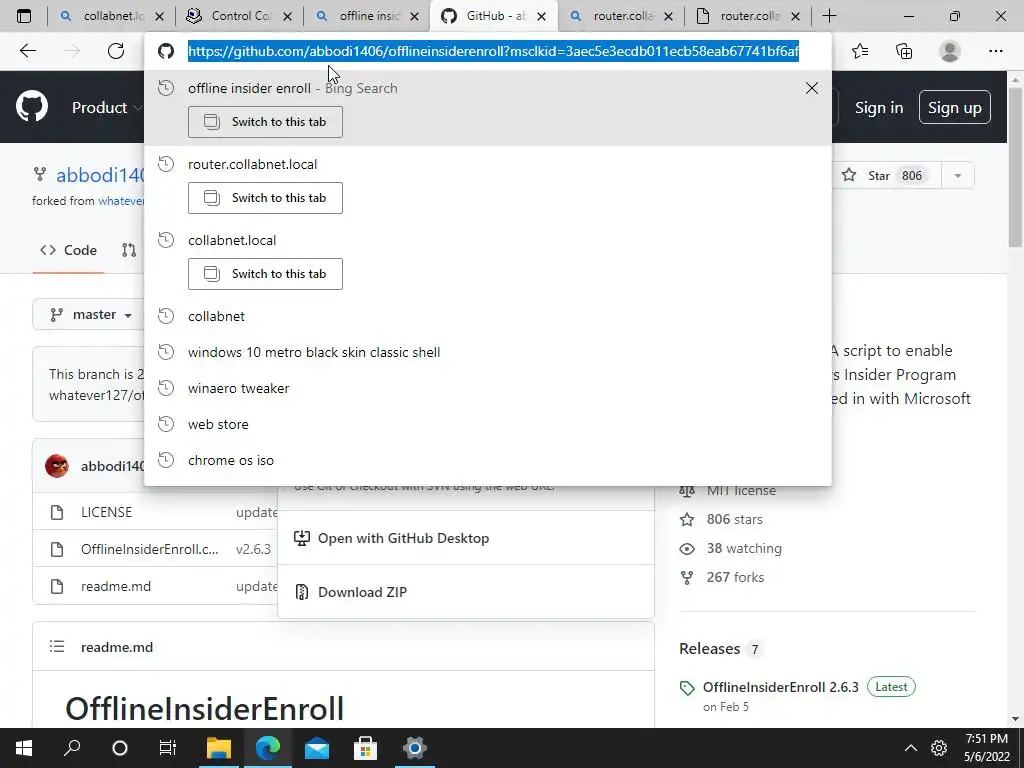This screenshot has width=1024, height=768.
Task: Open a new tab with plus icon
Action: click(x=829, y=16)
